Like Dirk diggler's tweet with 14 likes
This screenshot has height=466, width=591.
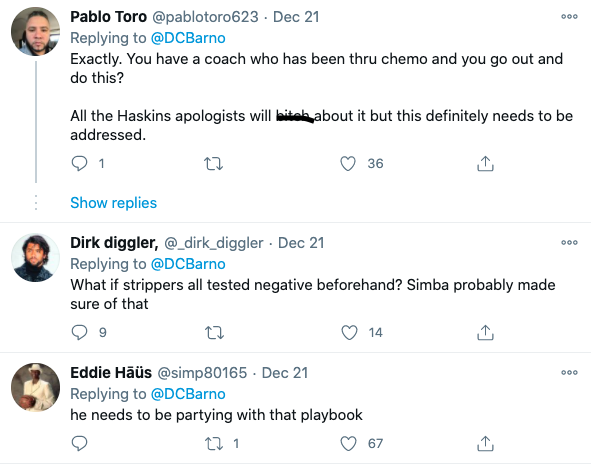pos(349,333)
